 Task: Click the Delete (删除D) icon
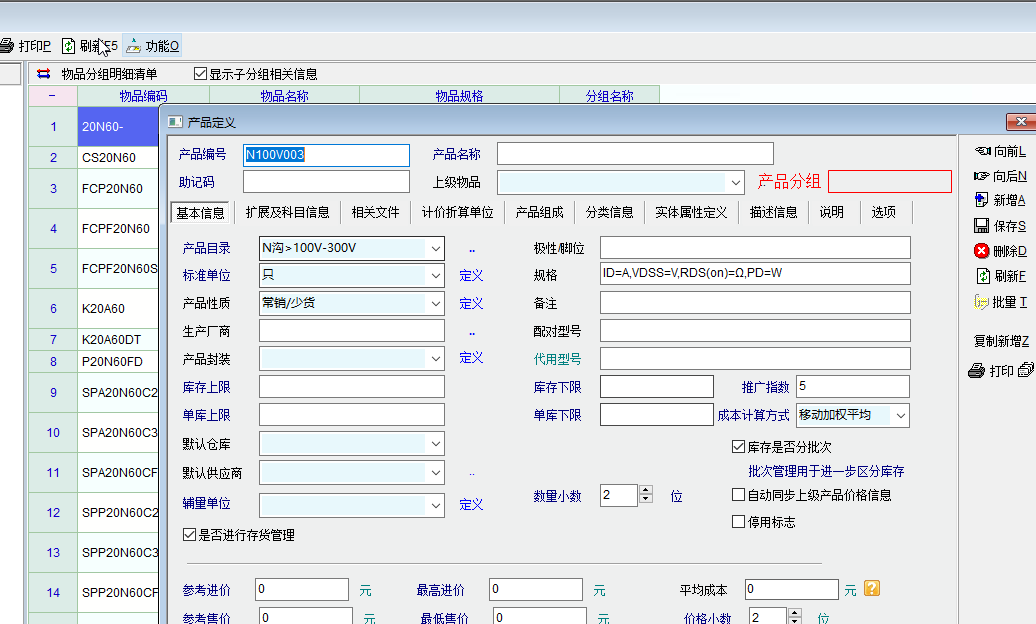[x=981, y=251]
